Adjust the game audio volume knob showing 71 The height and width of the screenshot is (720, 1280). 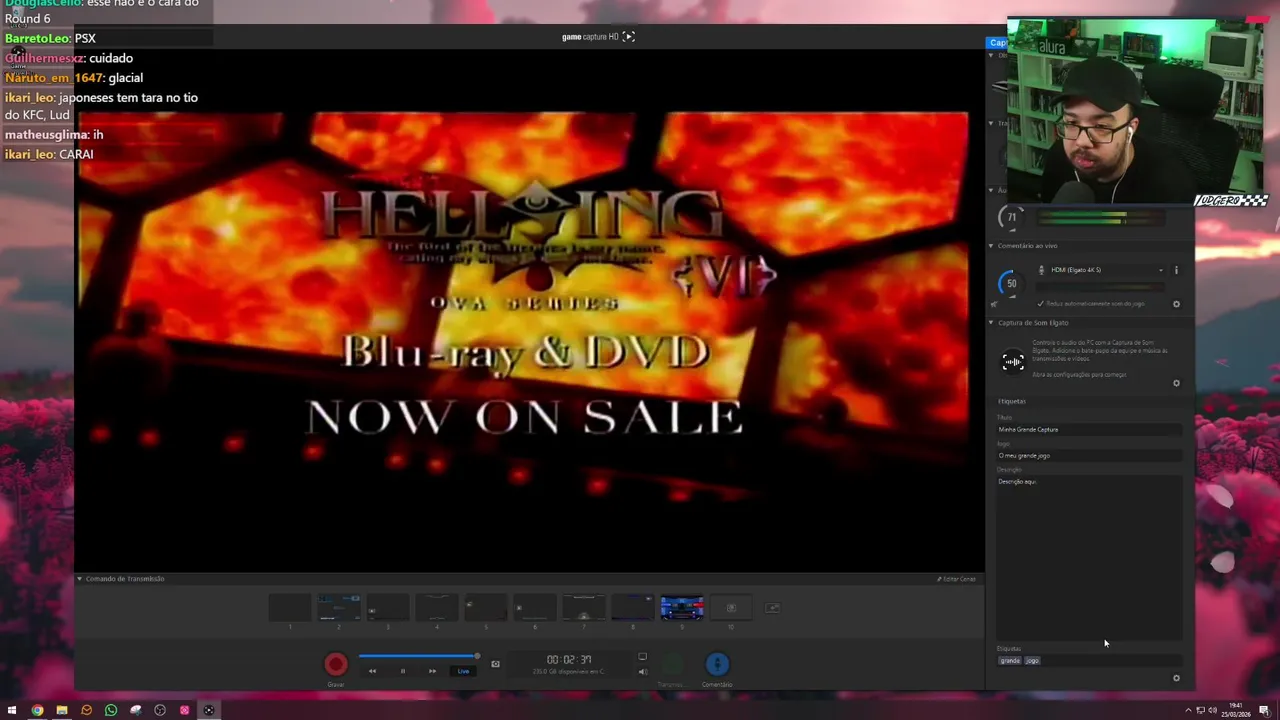click(1011, 217)
